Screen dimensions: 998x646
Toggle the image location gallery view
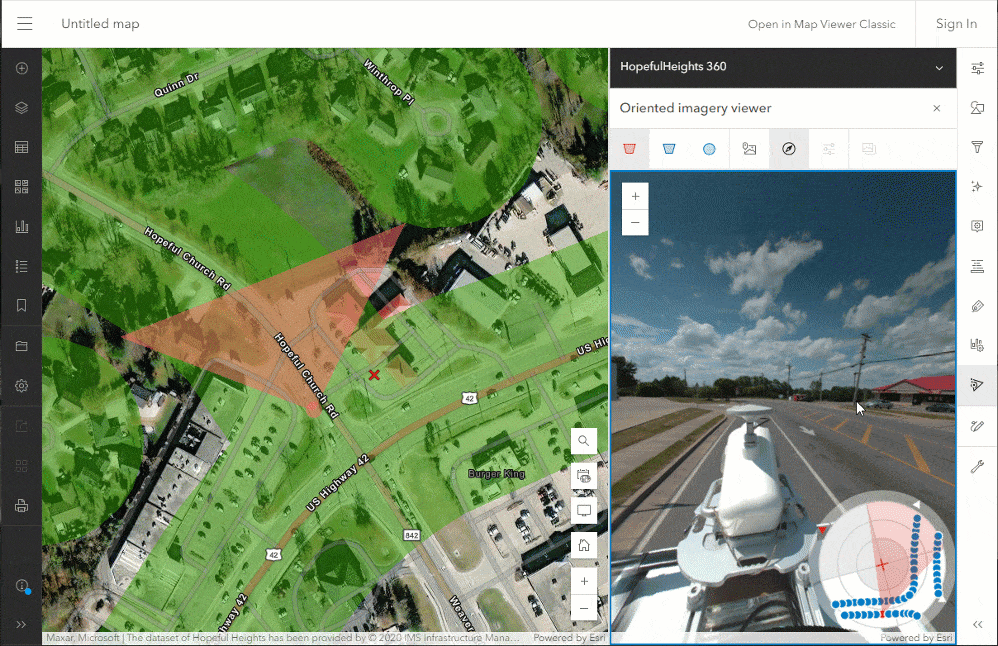click(x=748, y=147)
